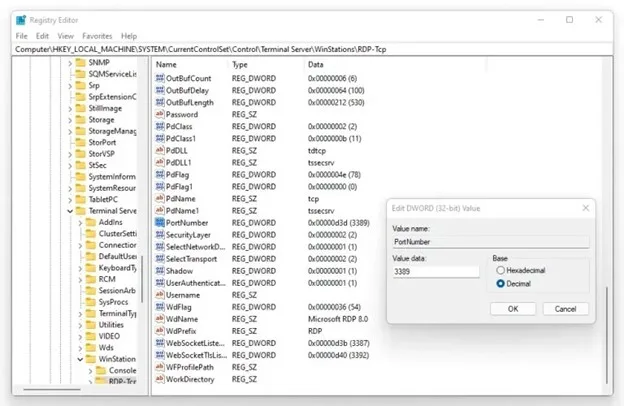Expand the StorVSP tree node
Image resolution: width=624 pixels, height=406 pixels.
tap(70, 154)
